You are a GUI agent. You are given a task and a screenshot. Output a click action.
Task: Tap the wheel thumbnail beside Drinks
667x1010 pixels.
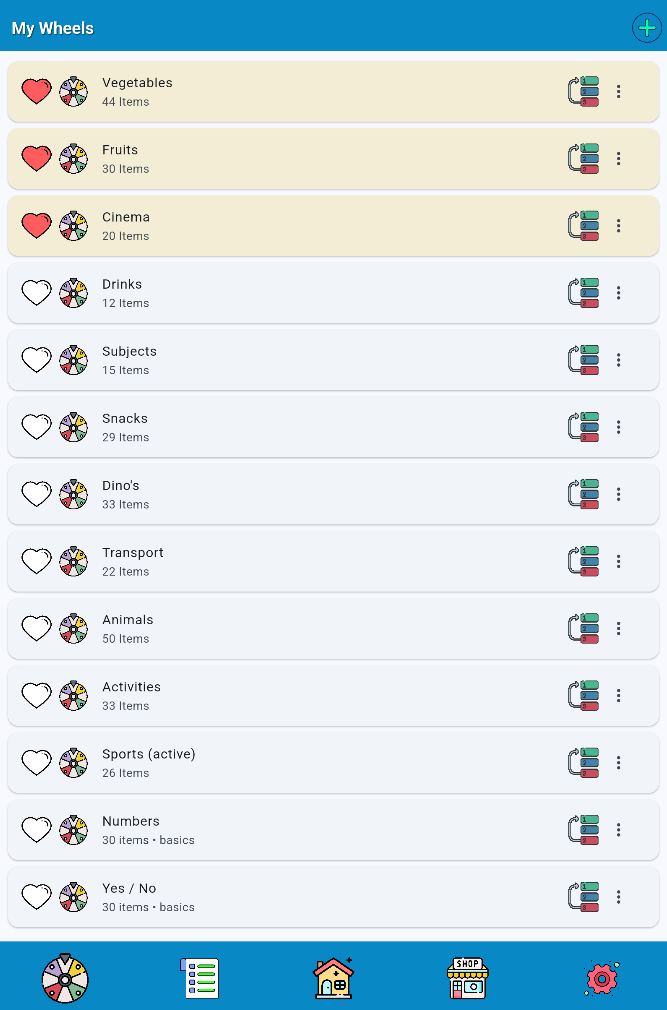[73, 292]
